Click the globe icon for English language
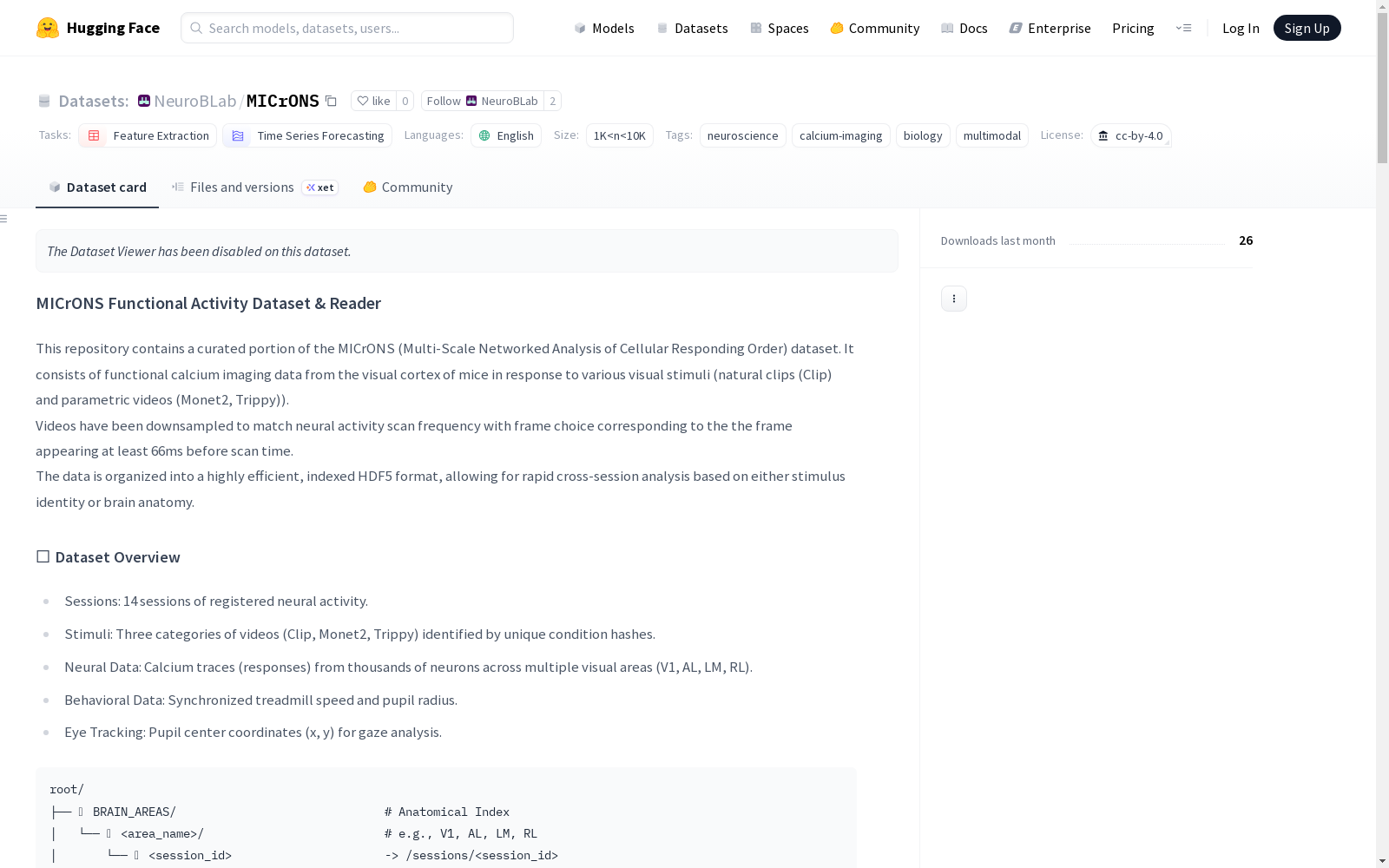The width and height of the screenshot is (1389, 868). 484,135
